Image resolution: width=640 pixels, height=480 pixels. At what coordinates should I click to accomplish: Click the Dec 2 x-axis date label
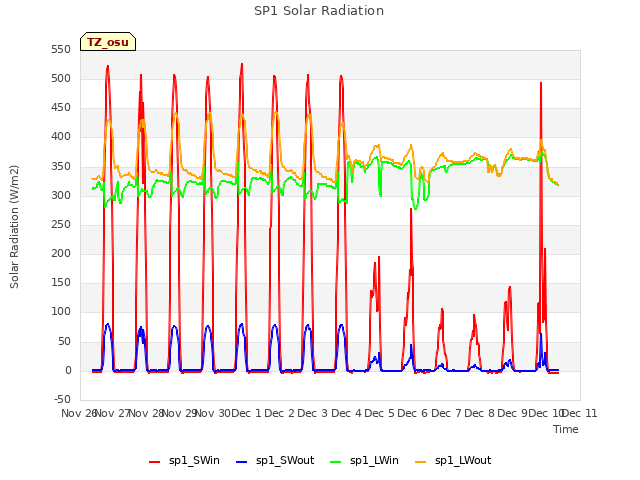pyautogui.click(x=280, y=413)
